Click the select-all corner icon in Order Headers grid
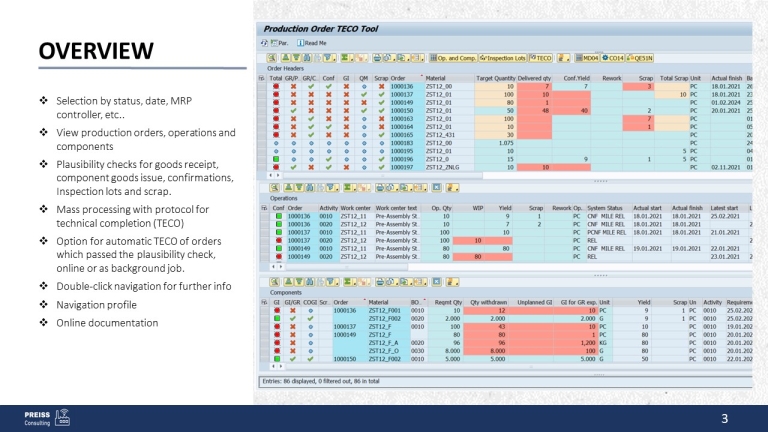 click(x=261, y=77)
